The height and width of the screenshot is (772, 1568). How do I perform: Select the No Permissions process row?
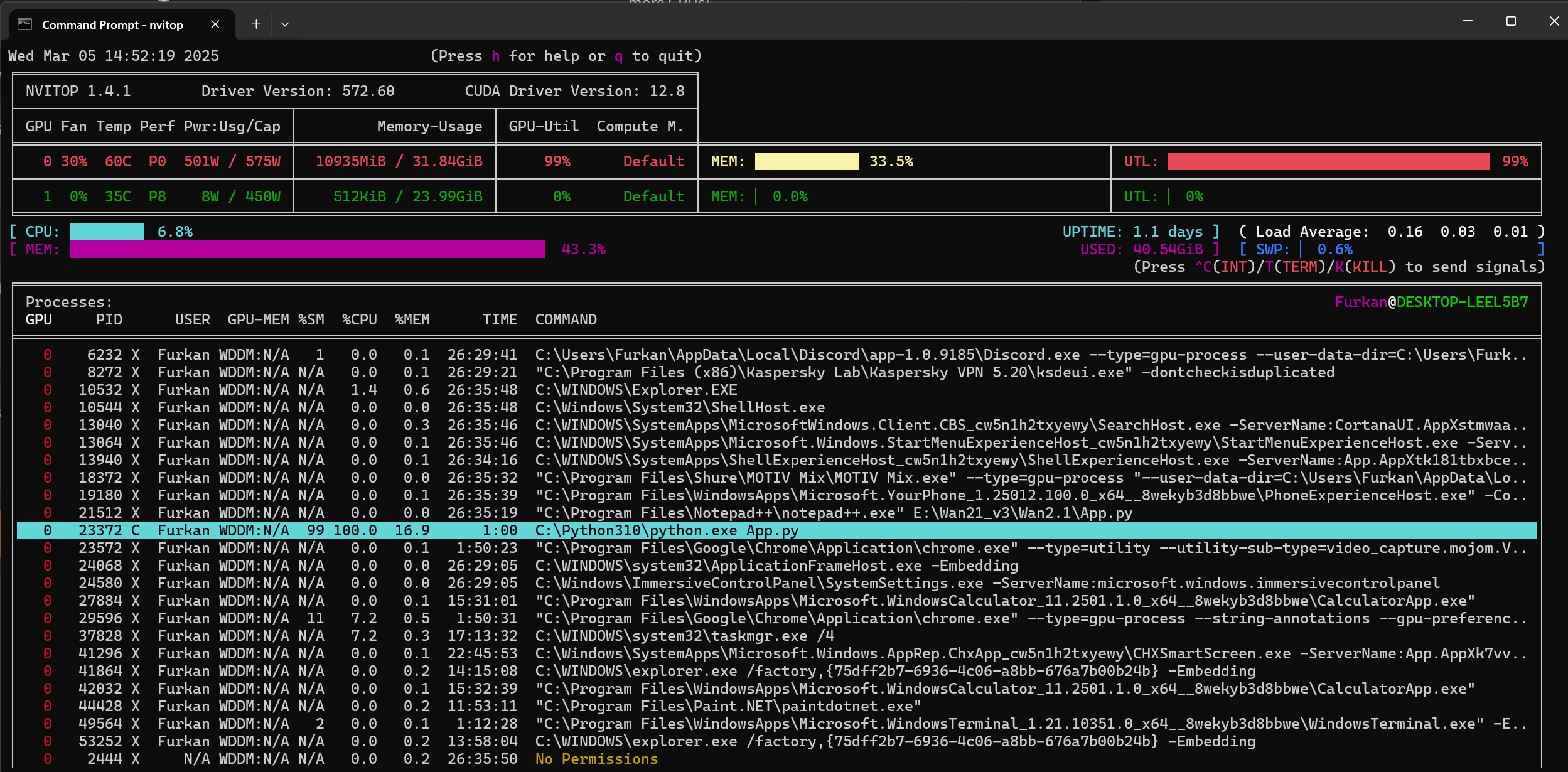(596, 759)
